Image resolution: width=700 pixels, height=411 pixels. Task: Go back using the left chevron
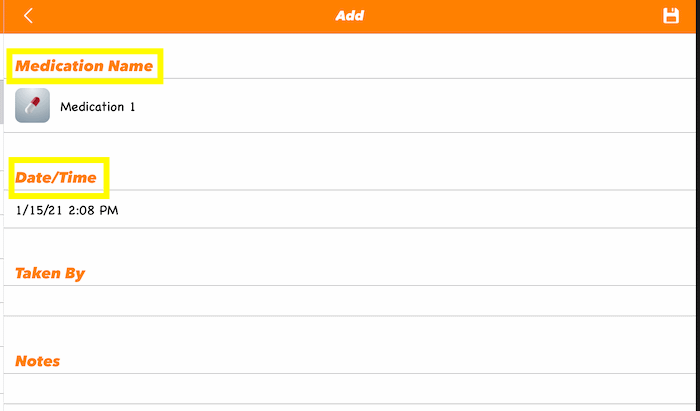pyautogui.click(x=29, y=16)
